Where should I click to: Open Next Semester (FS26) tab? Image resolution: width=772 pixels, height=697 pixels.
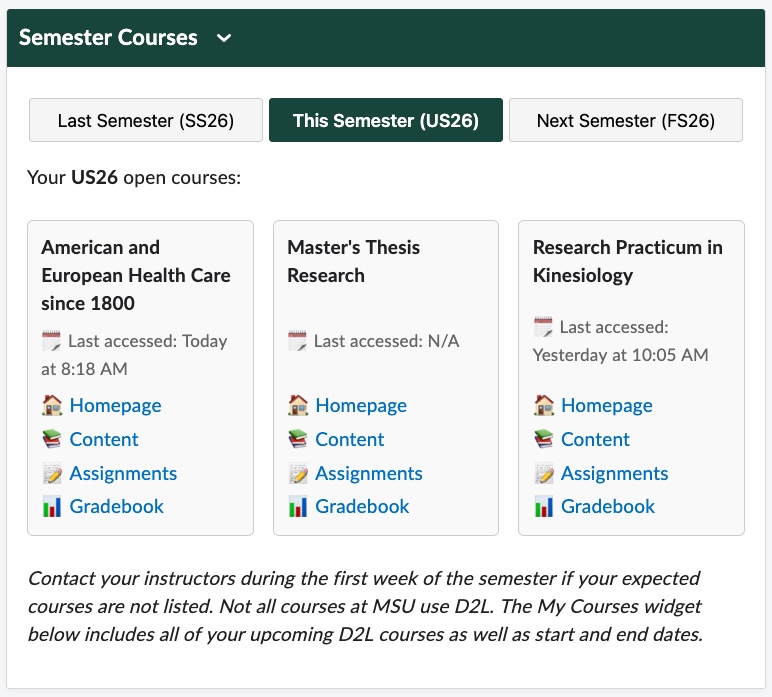point(626,120)
